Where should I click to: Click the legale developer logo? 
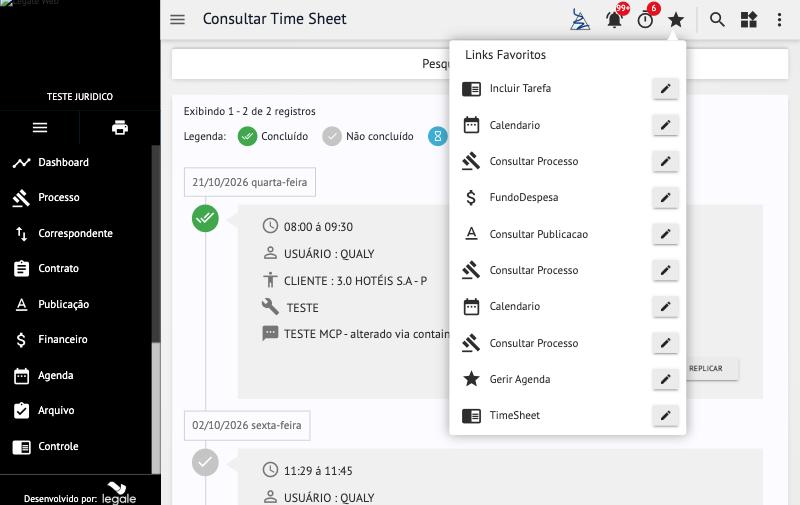(118, 493)
